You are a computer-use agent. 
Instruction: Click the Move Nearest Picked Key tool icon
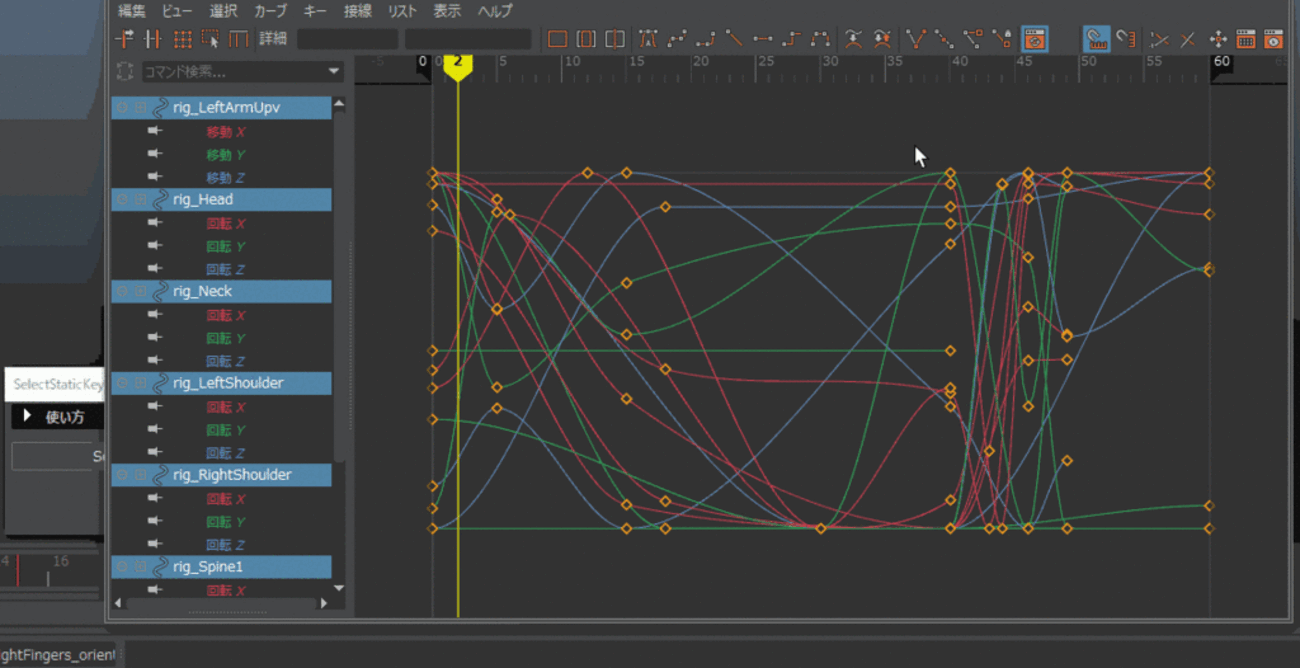(124, 39)
